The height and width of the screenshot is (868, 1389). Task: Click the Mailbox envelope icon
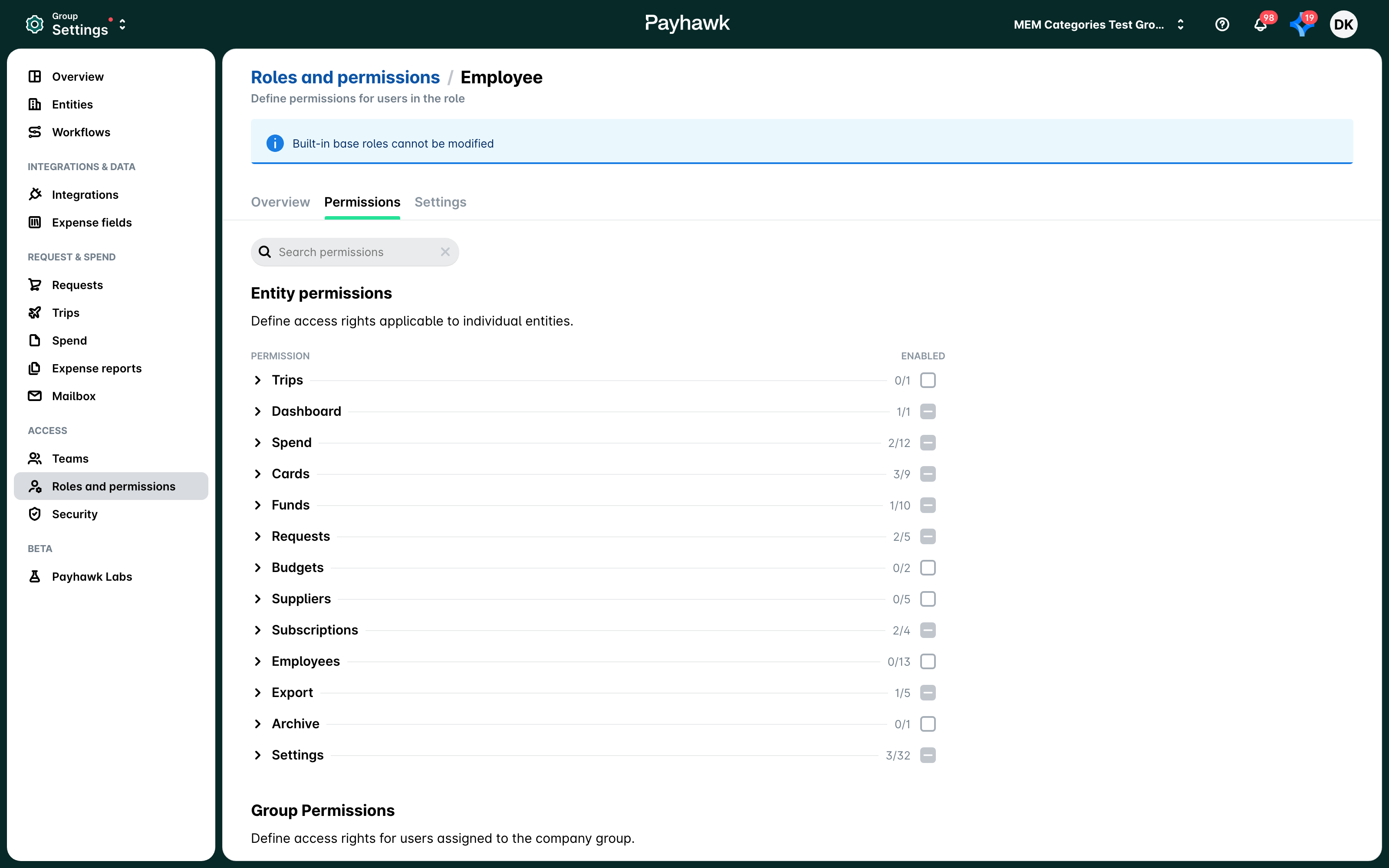(x=34, y=395)
